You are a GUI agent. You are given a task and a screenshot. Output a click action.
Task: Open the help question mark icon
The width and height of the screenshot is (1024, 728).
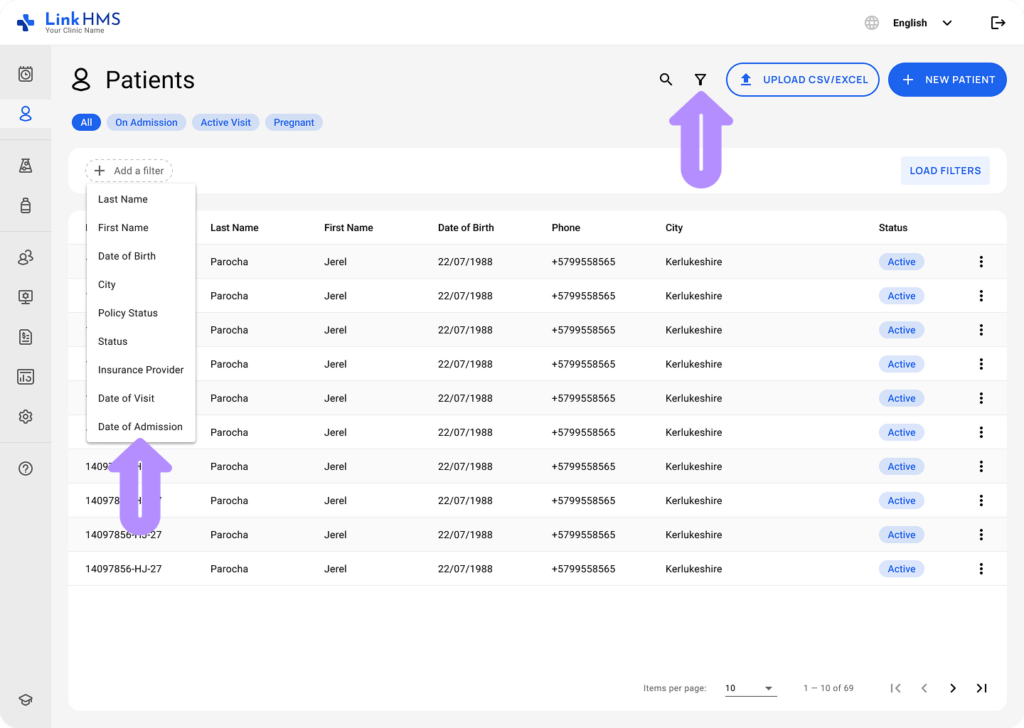25,469
